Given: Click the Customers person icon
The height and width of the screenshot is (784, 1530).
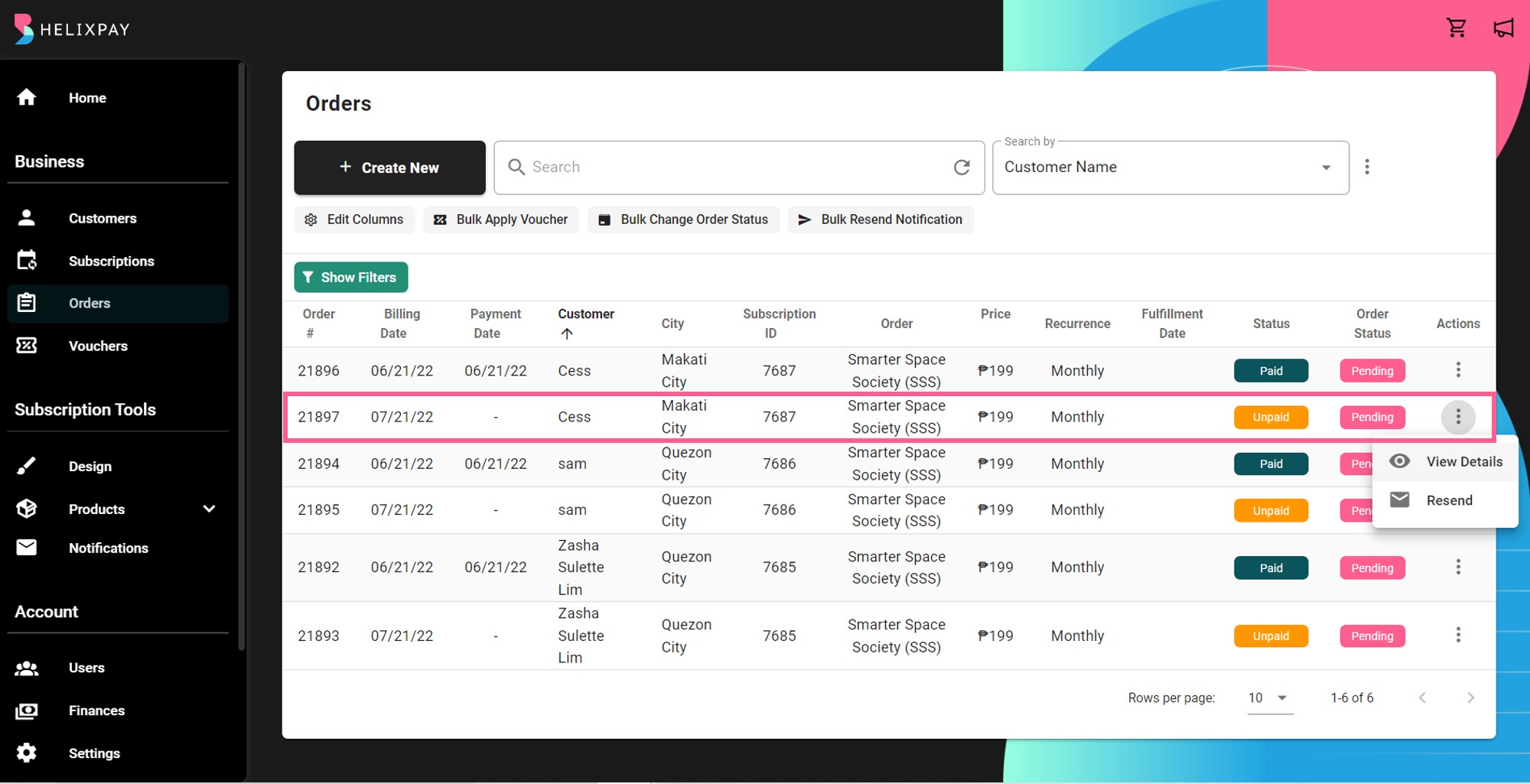Looking at the screenshot, I should coord(27,218).
